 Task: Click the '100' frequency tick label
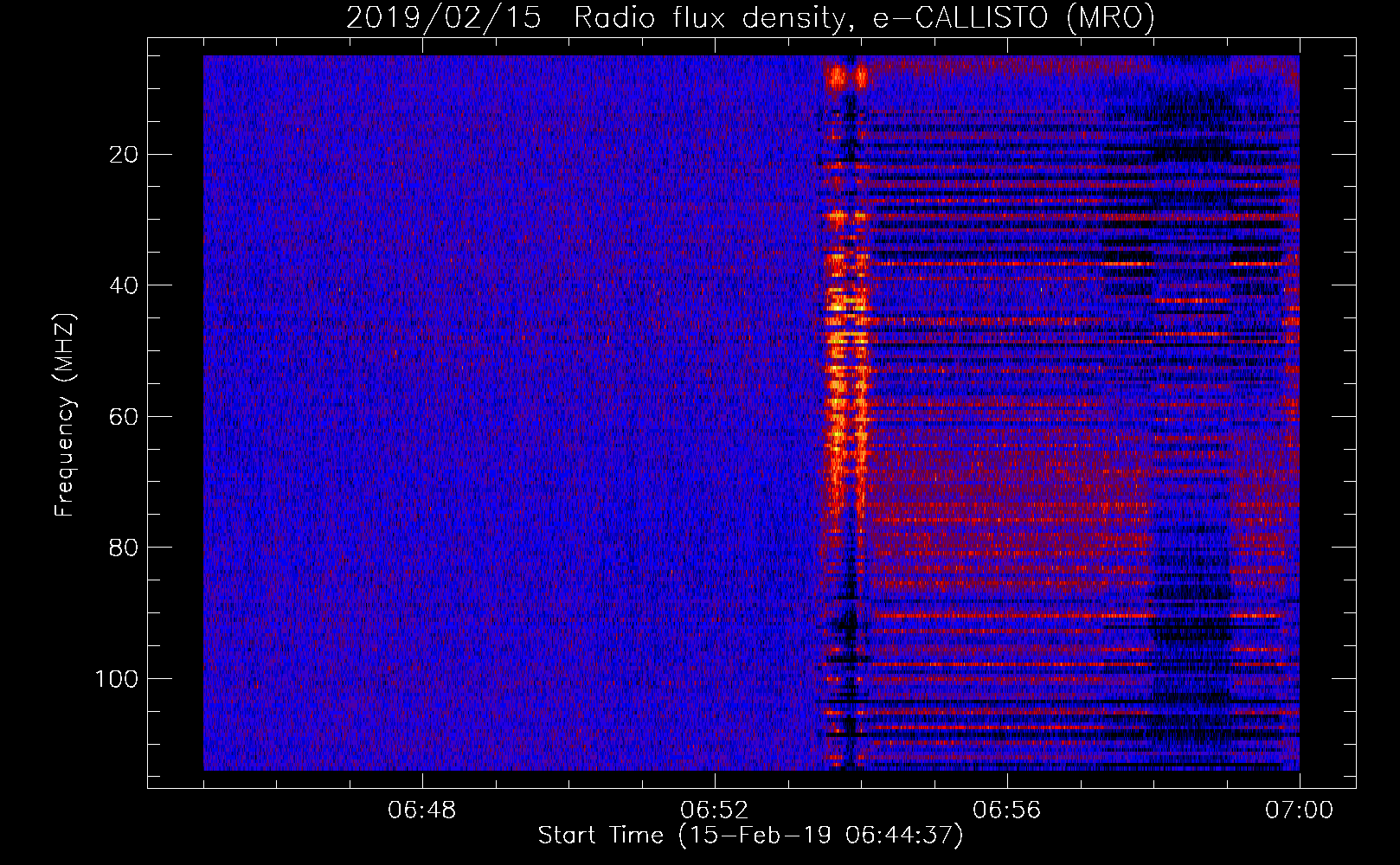tap(117, 679)
